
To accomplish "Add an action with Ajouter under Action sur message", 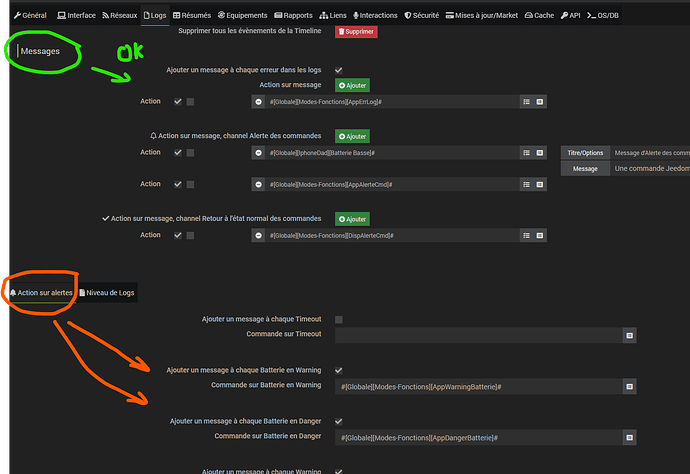I will pos(352,85).
